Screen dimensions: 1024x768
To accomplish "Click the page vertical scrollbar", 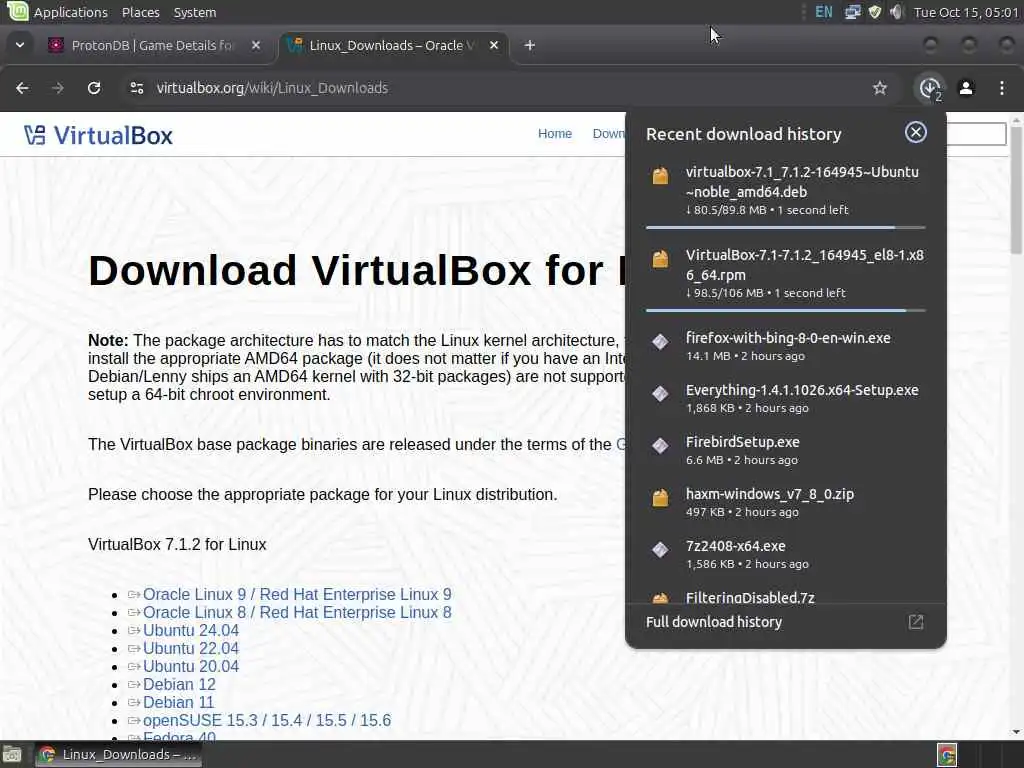I will pyautogui.click(x=1016, y=189).
